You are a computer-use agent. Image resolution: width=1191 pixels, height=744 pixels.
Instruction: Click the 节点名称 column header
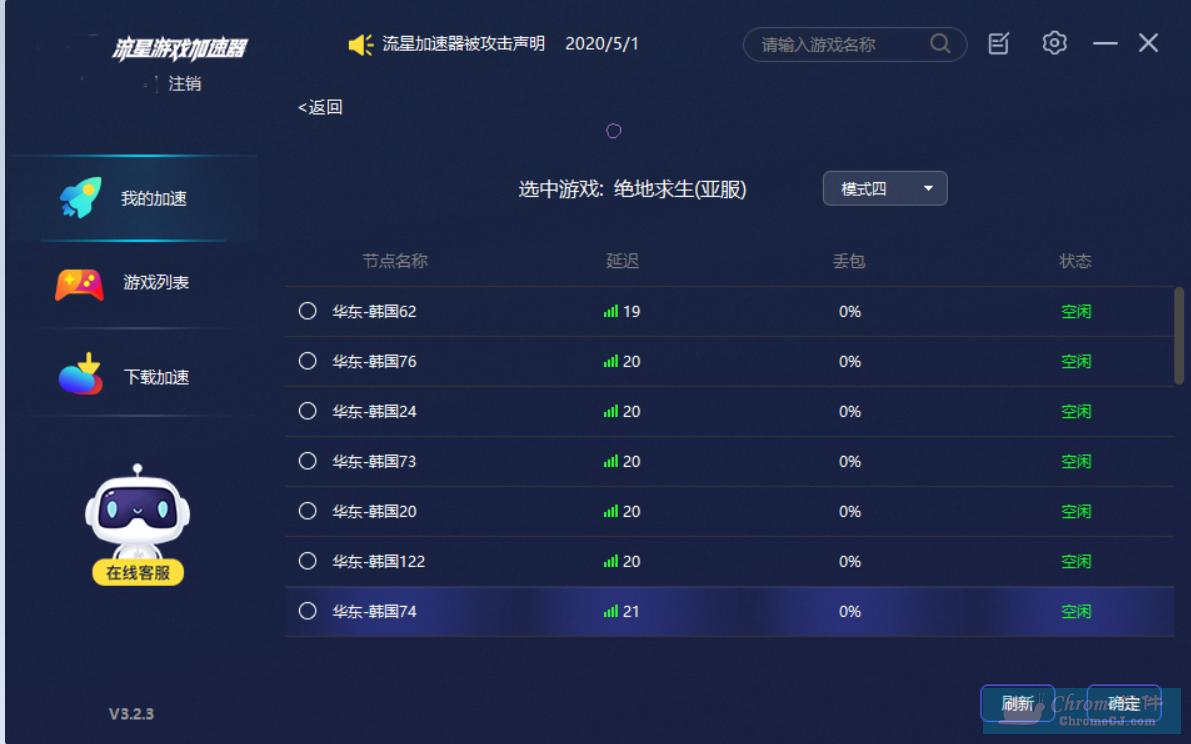coord(395,261)
